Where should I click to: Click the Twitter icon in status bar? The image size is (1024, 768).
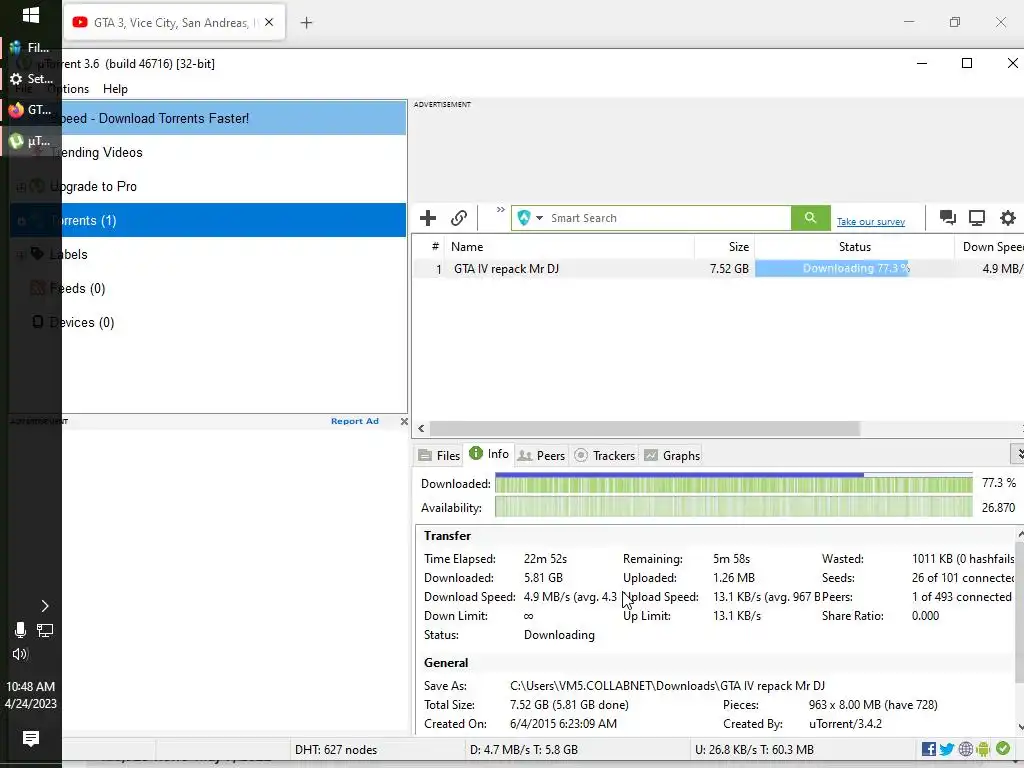click(947, 749)
